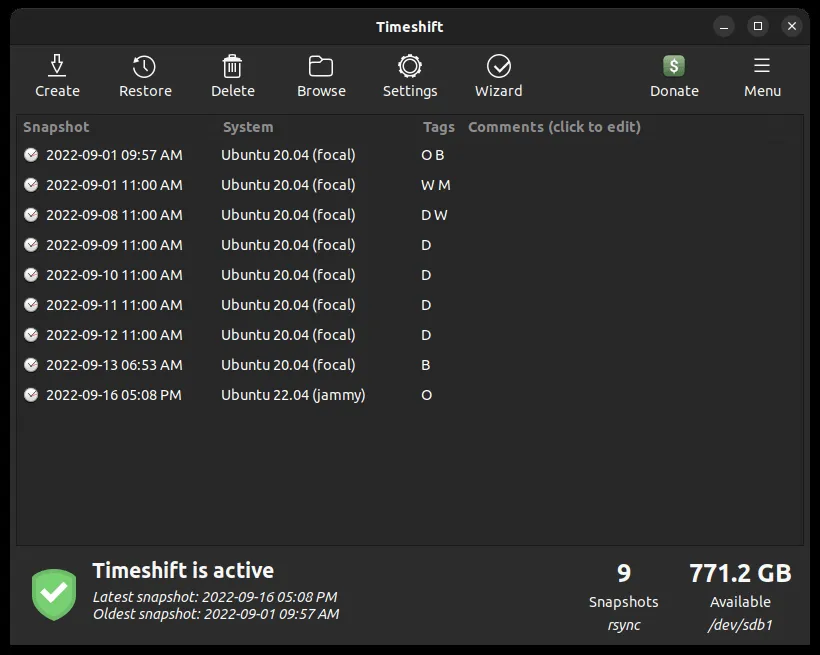Select snapshot dated 2022-09-16 05:08 PM
This screenshot has width=820, height=655.
(114, 395)
